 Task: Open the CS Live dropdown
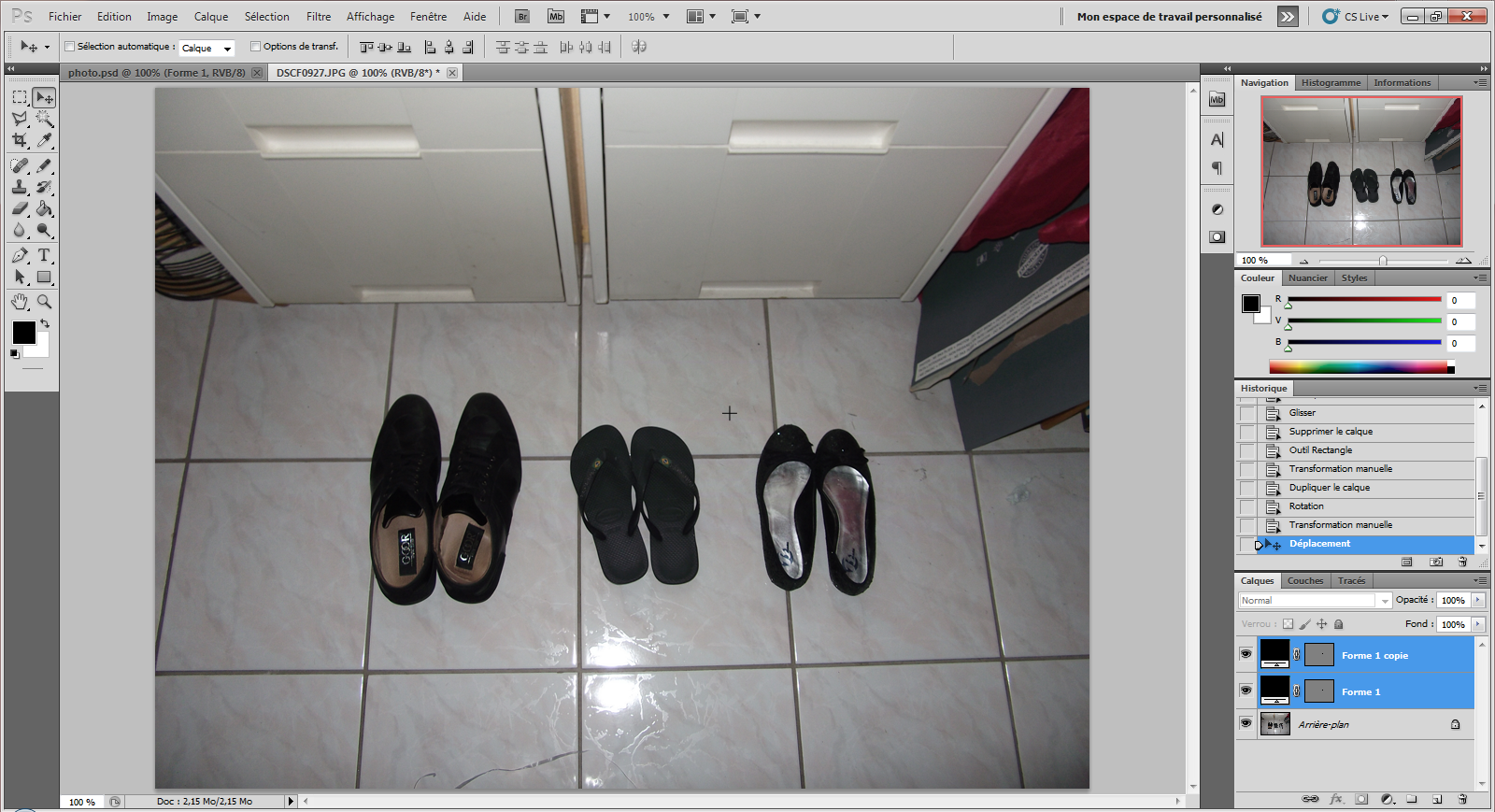pos(1356,17)
